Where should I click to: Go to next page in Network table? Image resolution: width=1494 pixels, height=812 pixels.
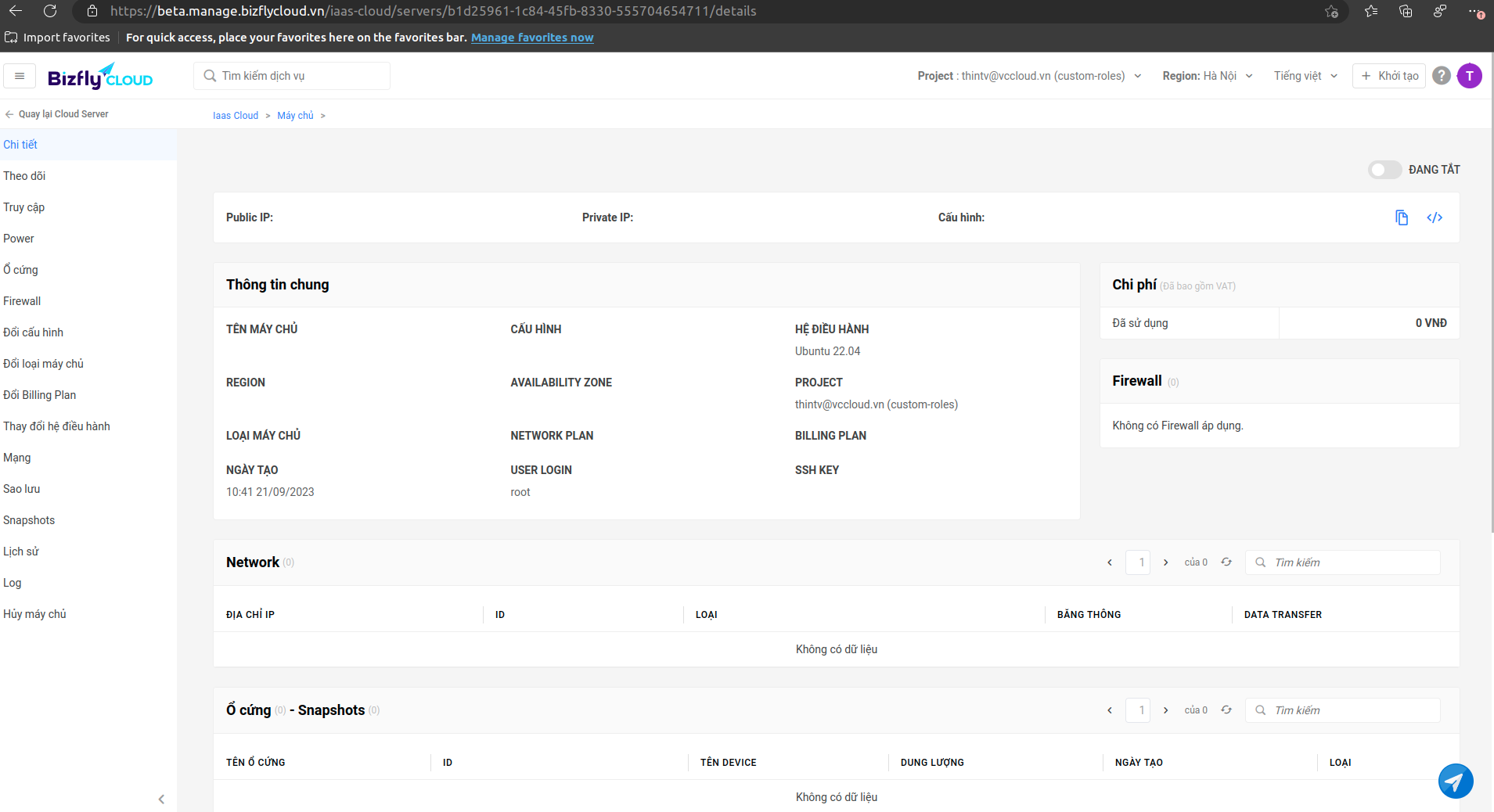coord(1166,562)
